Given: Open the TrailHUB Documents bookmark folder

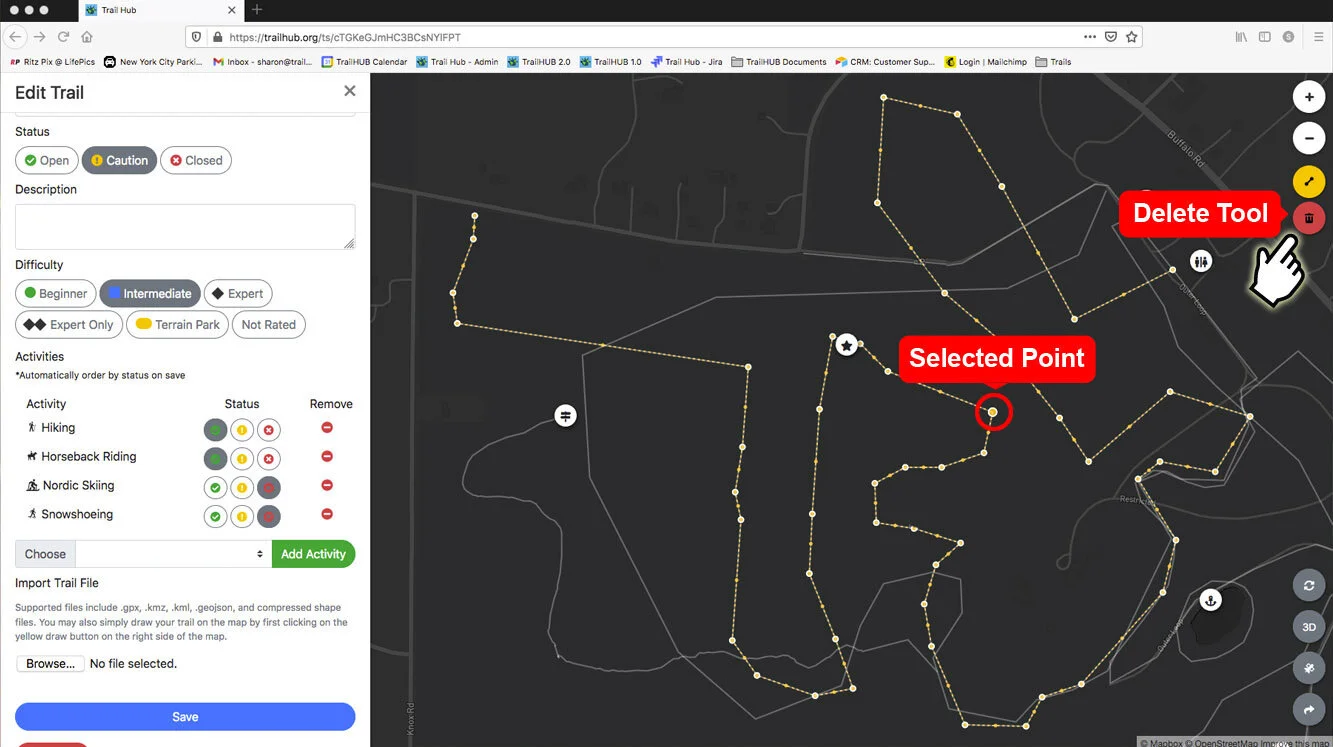Looking at the screenshot, I should pos(780,62).
